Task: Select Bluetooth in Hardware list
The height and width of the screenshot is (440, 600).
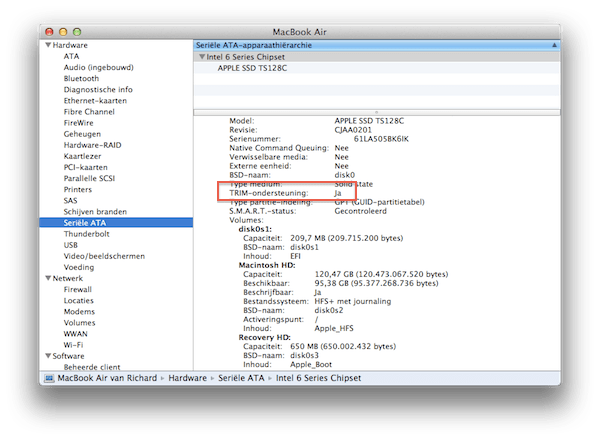Action: tap(81, 78)
